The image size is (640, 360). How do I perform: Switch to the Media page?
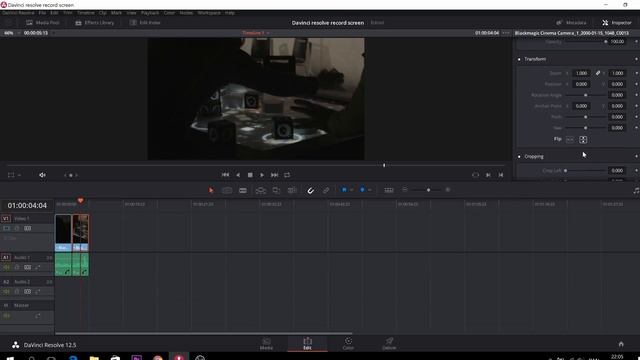coord(266,344)
